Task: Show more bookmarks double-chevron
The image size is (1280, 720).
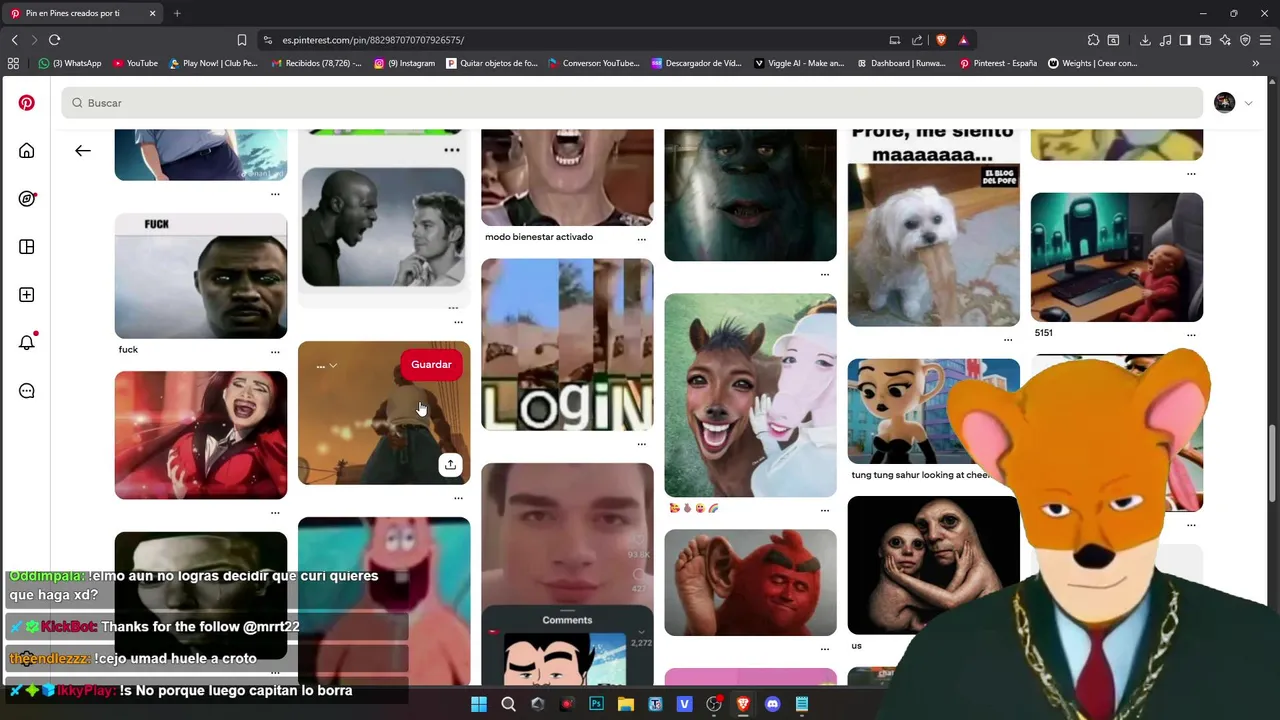Action: pyautogui.click(x=1256, y=63)
